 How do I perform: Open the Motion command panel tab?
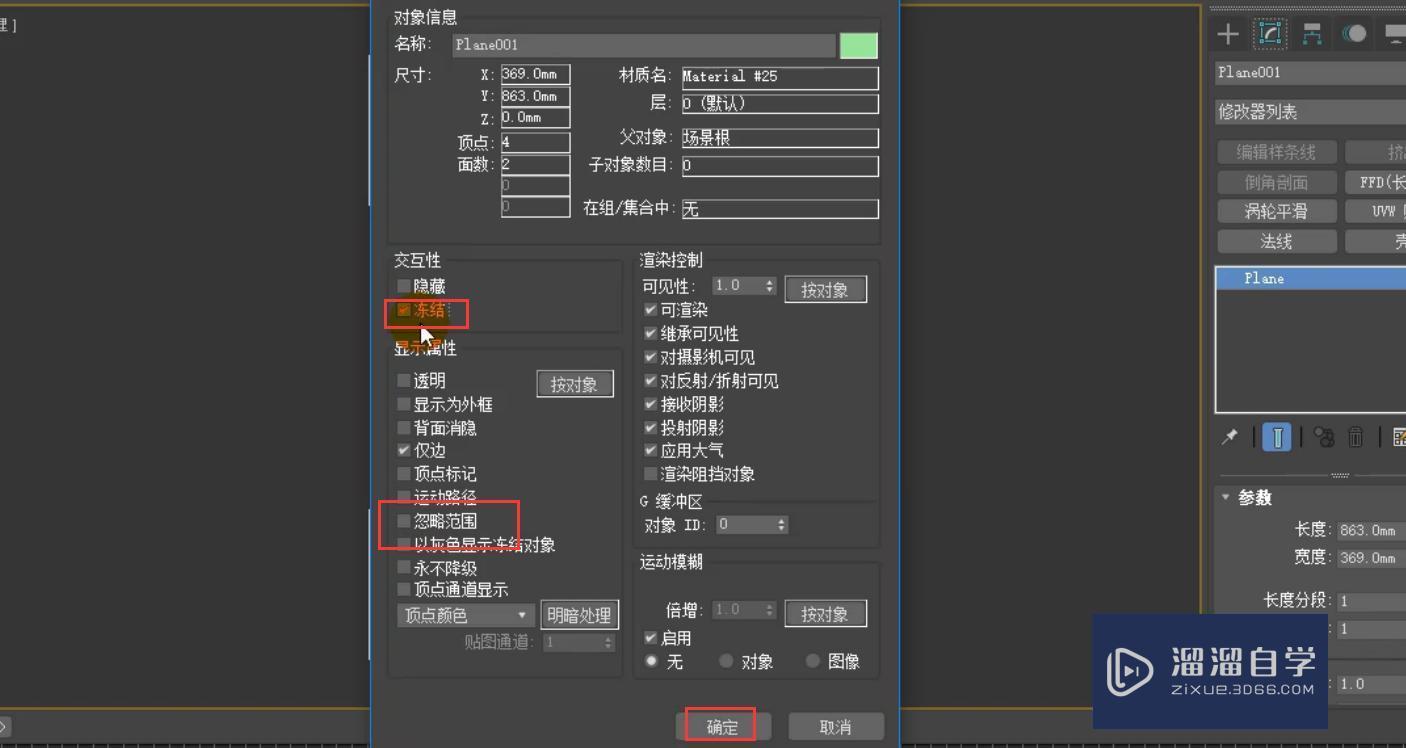coord(1354,33)
